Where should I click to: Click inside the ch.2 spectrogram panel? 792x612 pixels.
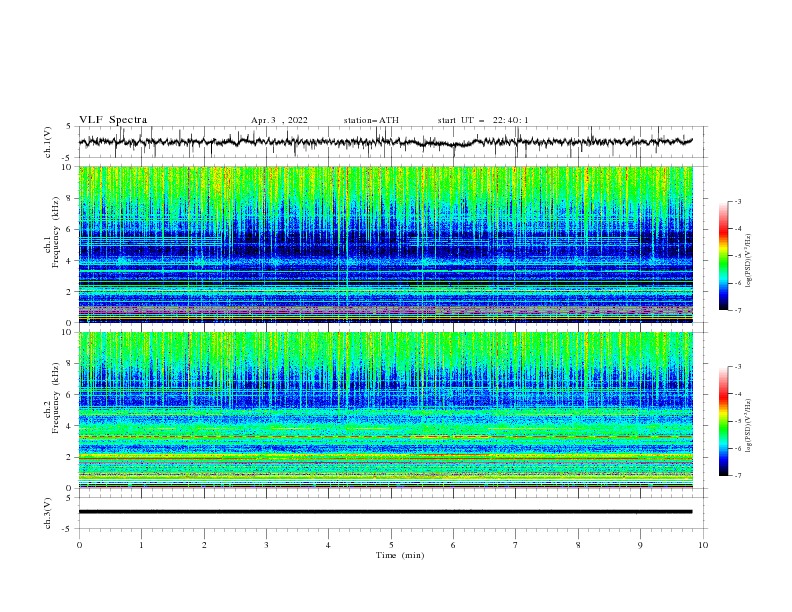point(386,410)
